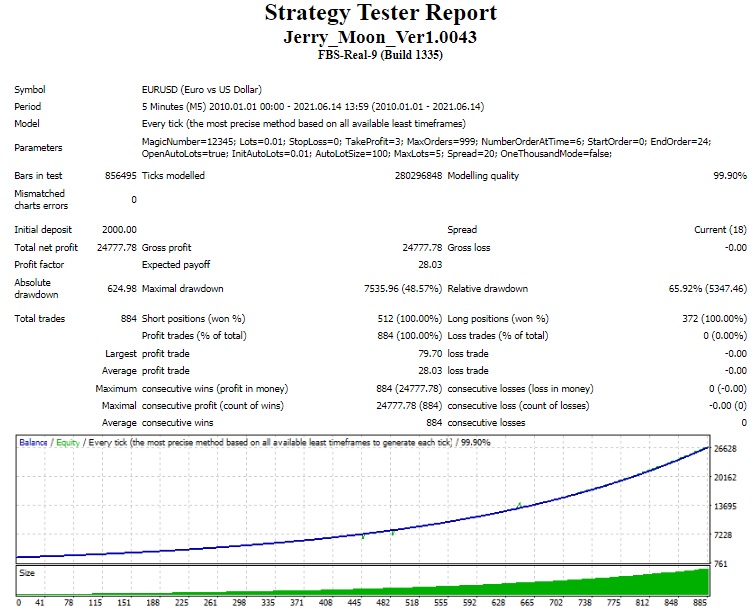Screen dimensions: 755x613
Task: Click the 885 tick on the x-axis
Action: (700, 602)
